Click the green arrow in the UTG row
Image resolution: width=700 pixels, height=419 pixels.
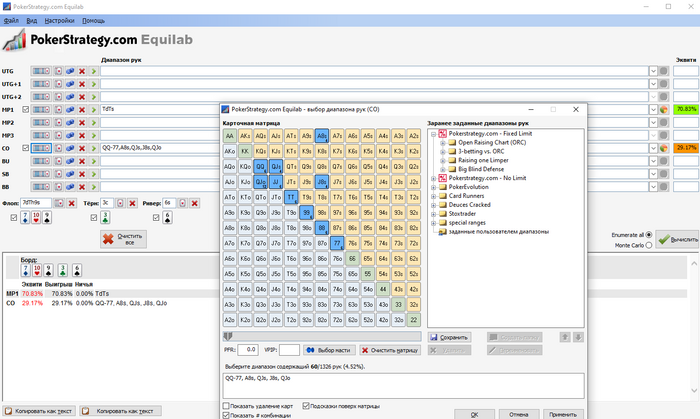pyautogui.click(x=93, y=71)
